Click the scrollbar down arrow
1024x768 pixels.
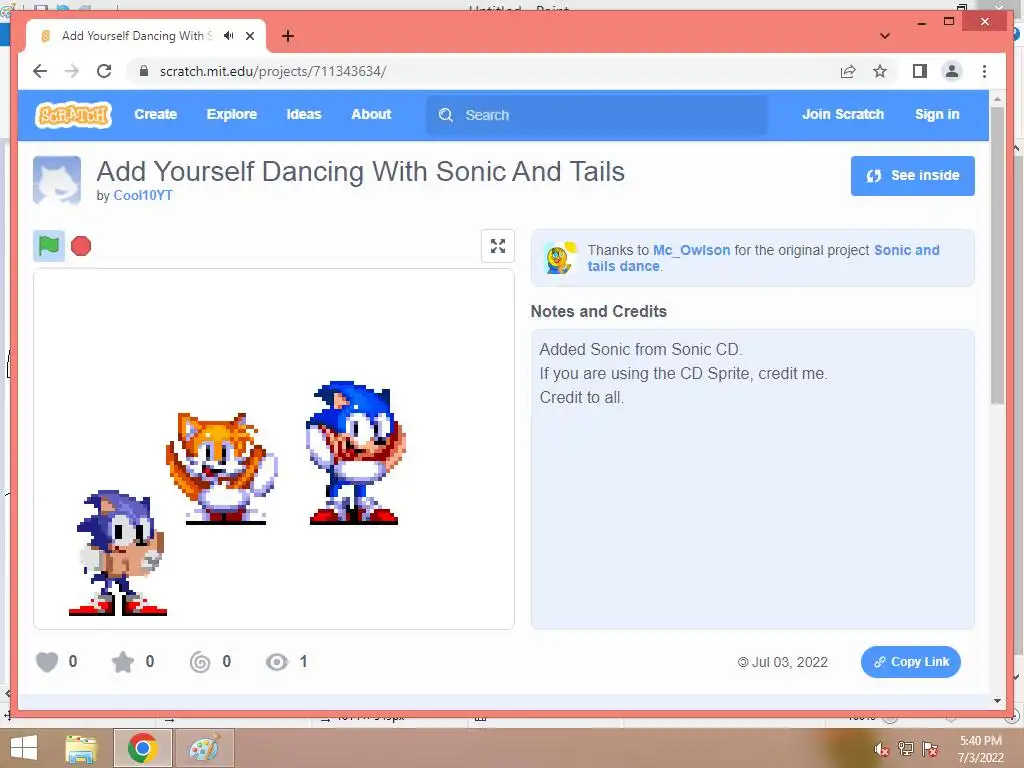[x=997, y=701]
